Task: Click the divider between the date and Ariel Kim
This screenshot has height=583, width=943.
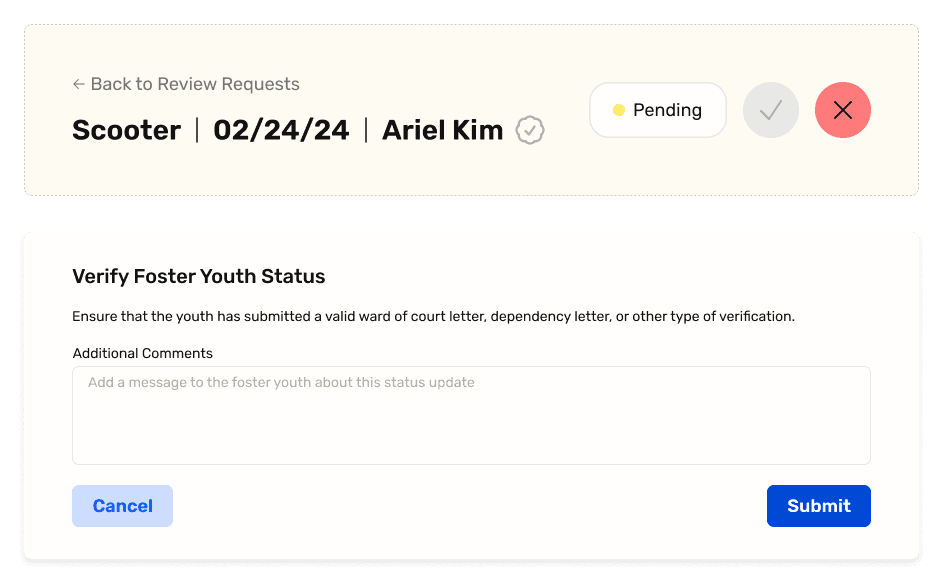Action: tap(366, 130)
